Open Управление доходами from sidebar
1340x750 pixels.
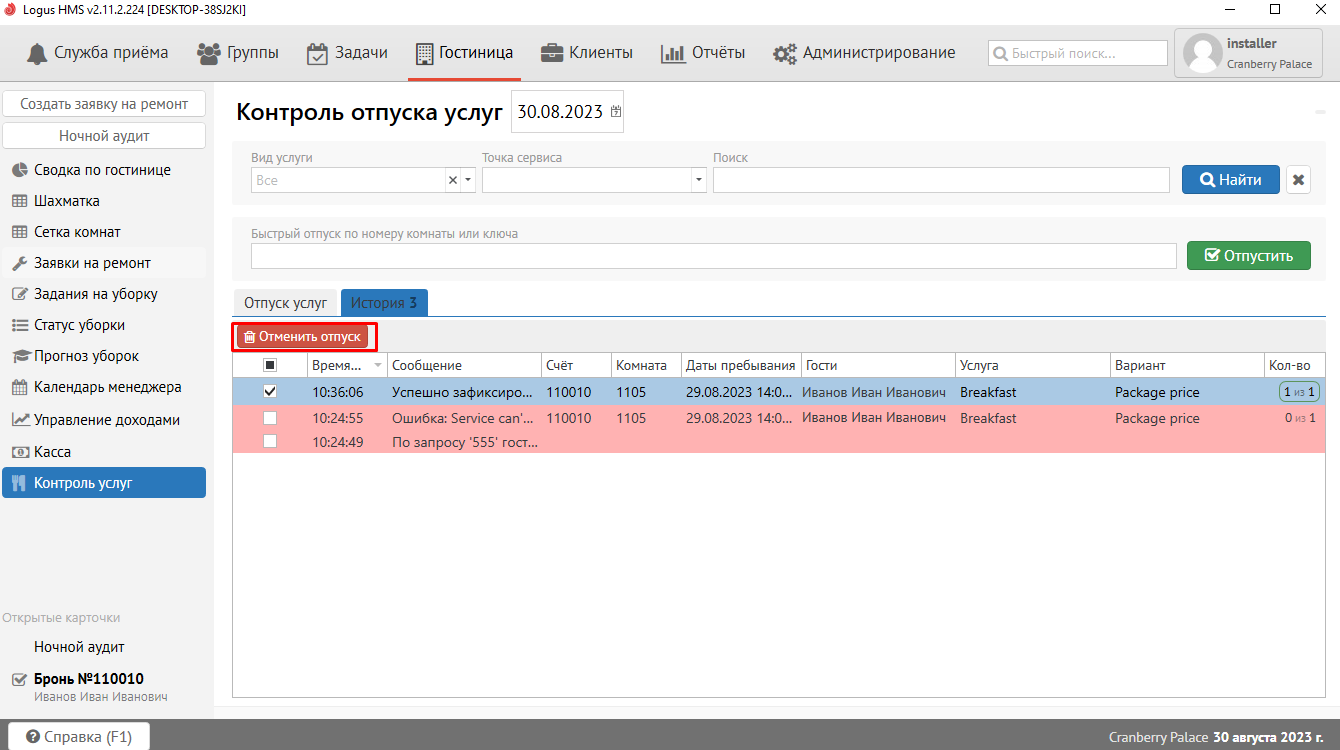coord(107,420)
